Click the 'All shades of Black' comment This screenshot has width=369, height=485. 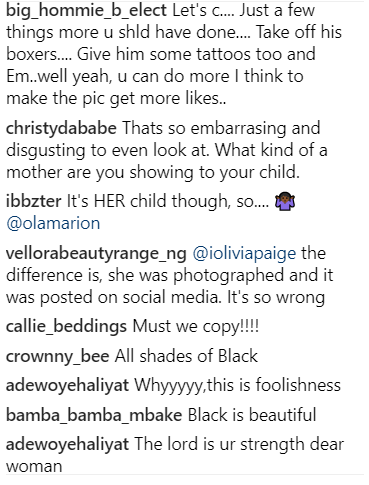186,356
